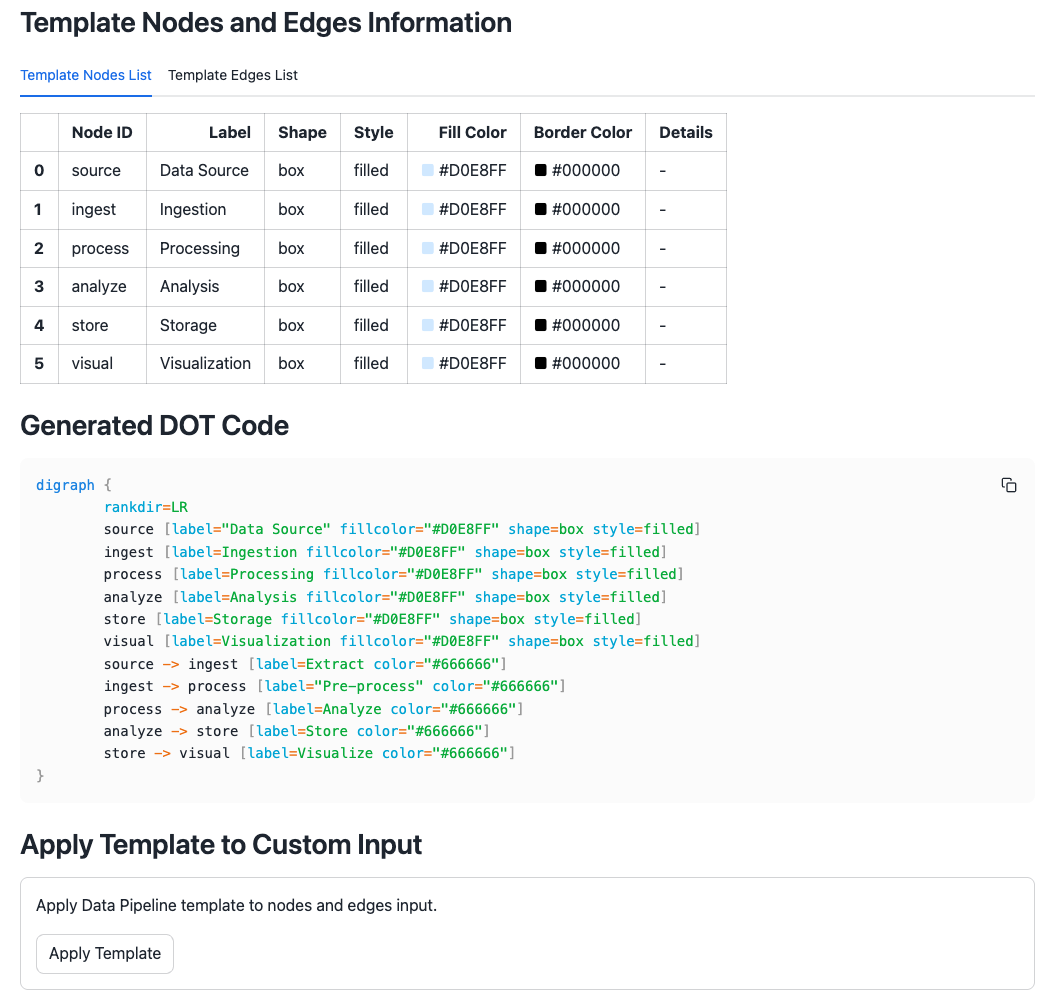Screen dimensions: 1052x996
Task: Click the Generated DOT Code heading
Action: (x=154, y=425)
